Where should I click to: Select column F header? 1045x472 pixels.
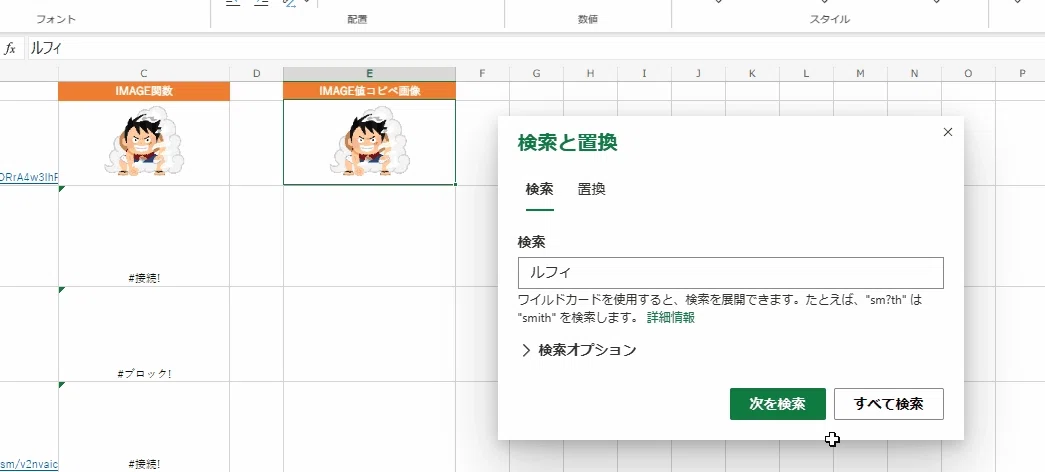(x=483, y=74)
